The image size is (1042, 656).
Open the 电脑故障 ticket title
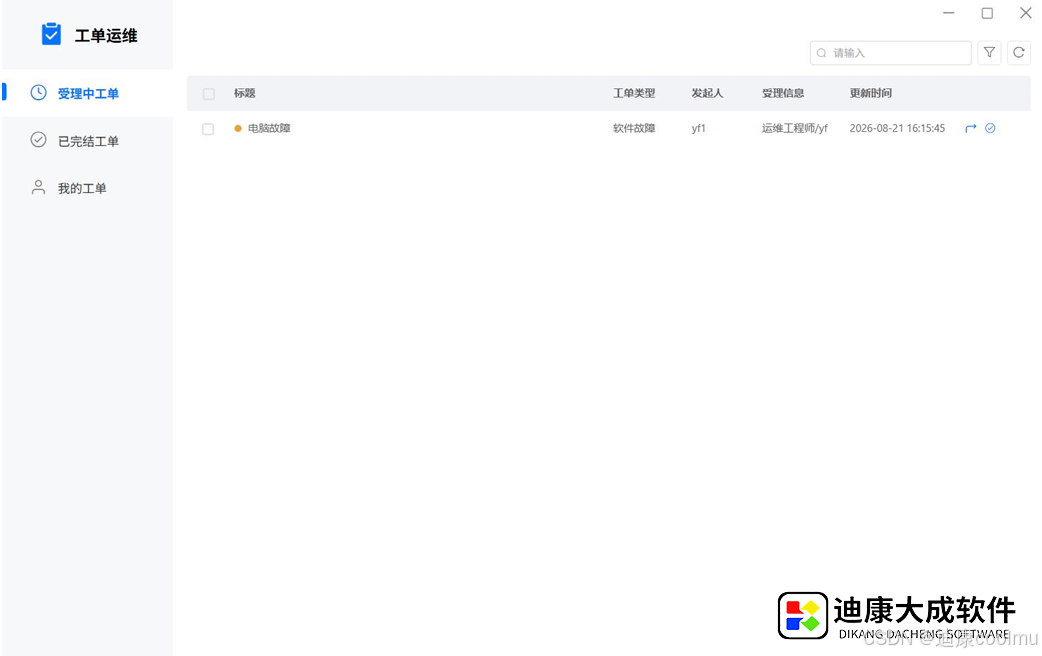pyautogui.click(x=269, y=128)
